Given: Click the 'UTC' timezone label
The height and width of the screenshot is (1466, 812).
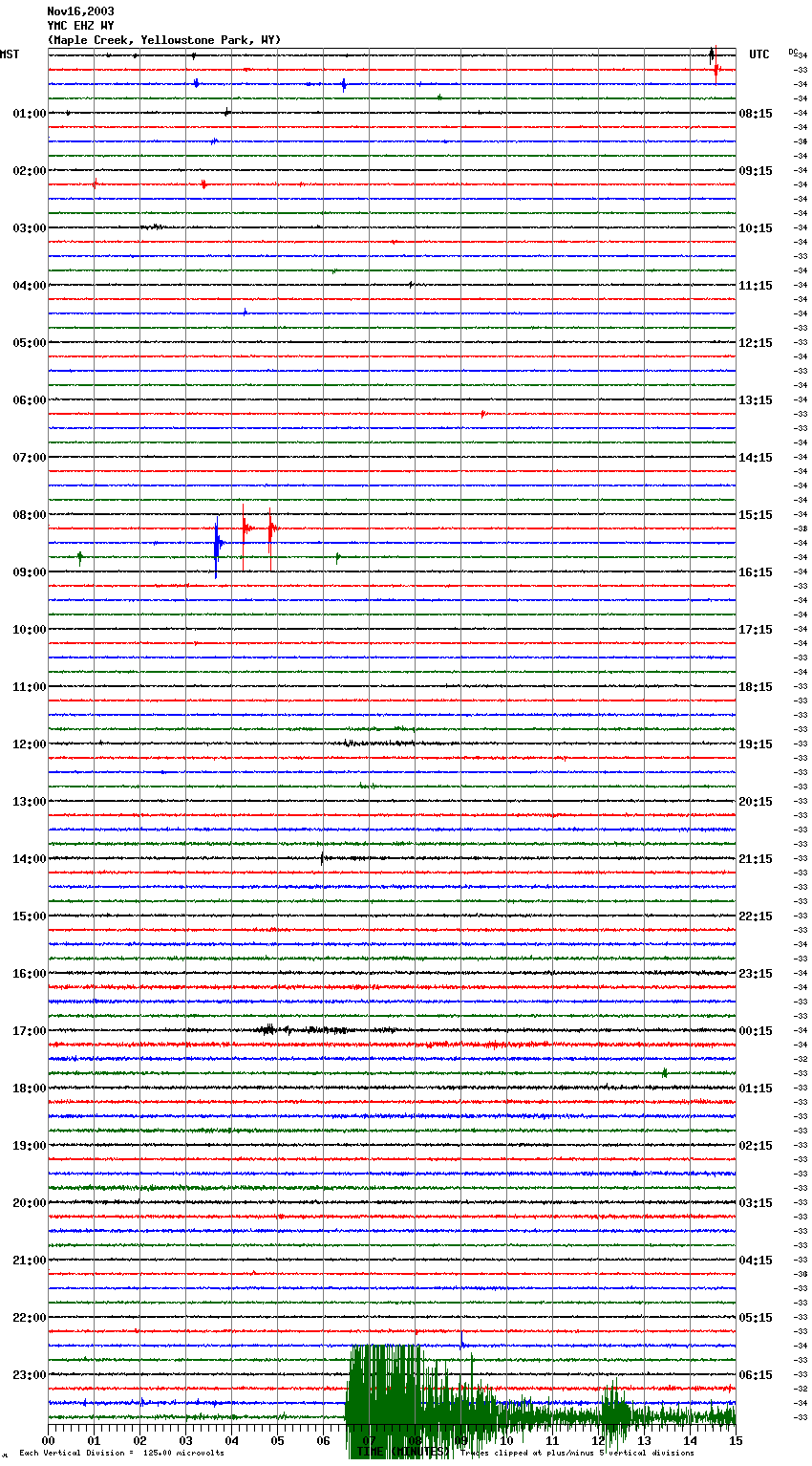Looking at the screenshot, I should pos(759,54).
